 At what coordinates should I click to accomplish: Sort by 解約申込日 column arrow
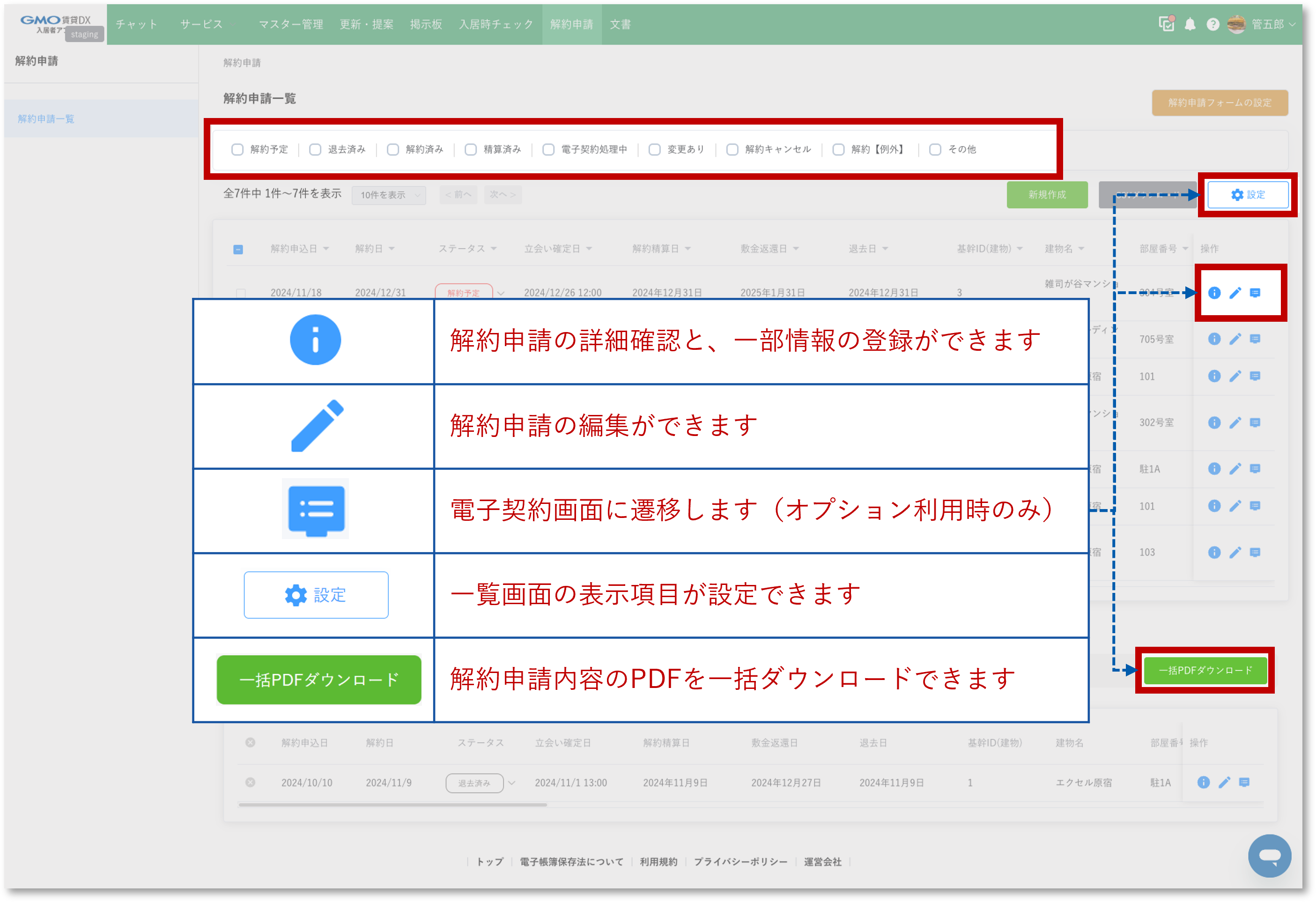(326, 249)
